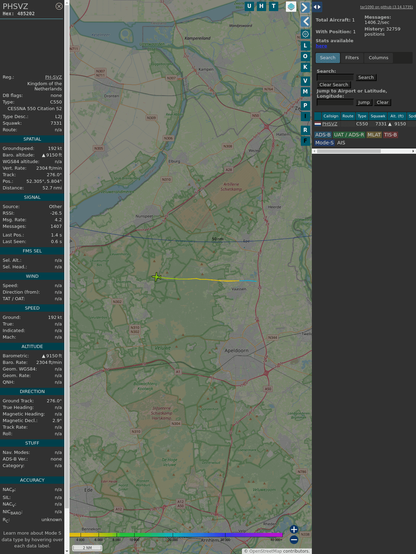Viewport: 416px width, 554px height.
Task: Open the OpenStreetMap contributors attribution link
Action: point(266,551)
